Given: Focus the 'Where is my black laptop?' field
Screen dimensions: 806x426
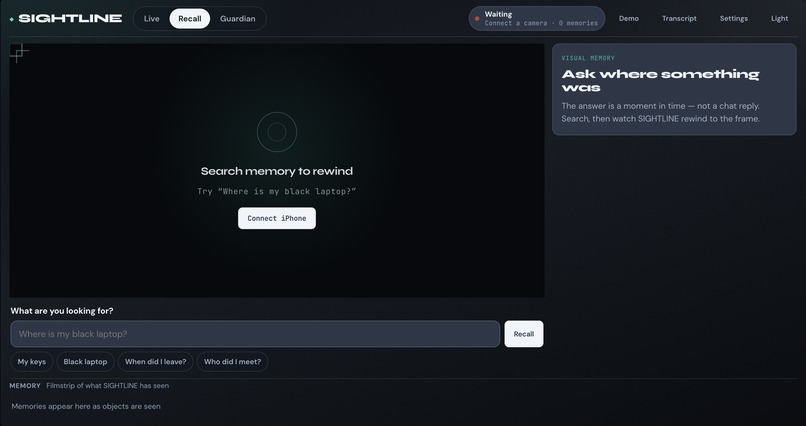Looking at the screenshot, I should 255,334.
